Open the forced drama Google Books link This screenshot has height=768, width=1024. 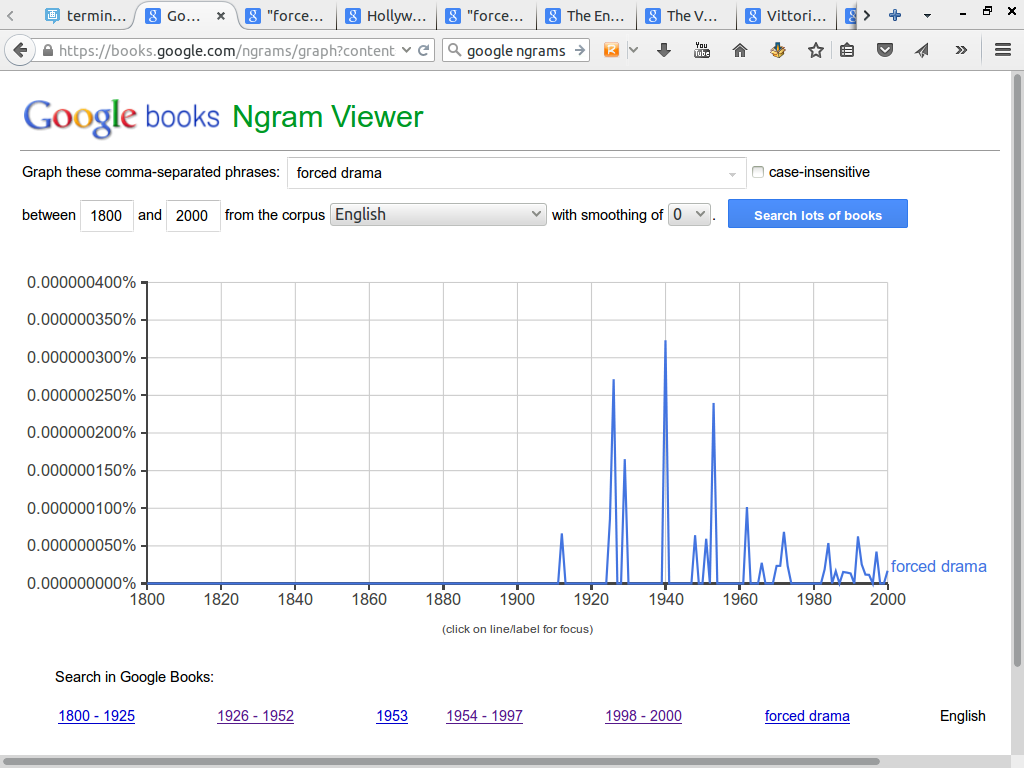pyautogui.click(x=807, y=716)
